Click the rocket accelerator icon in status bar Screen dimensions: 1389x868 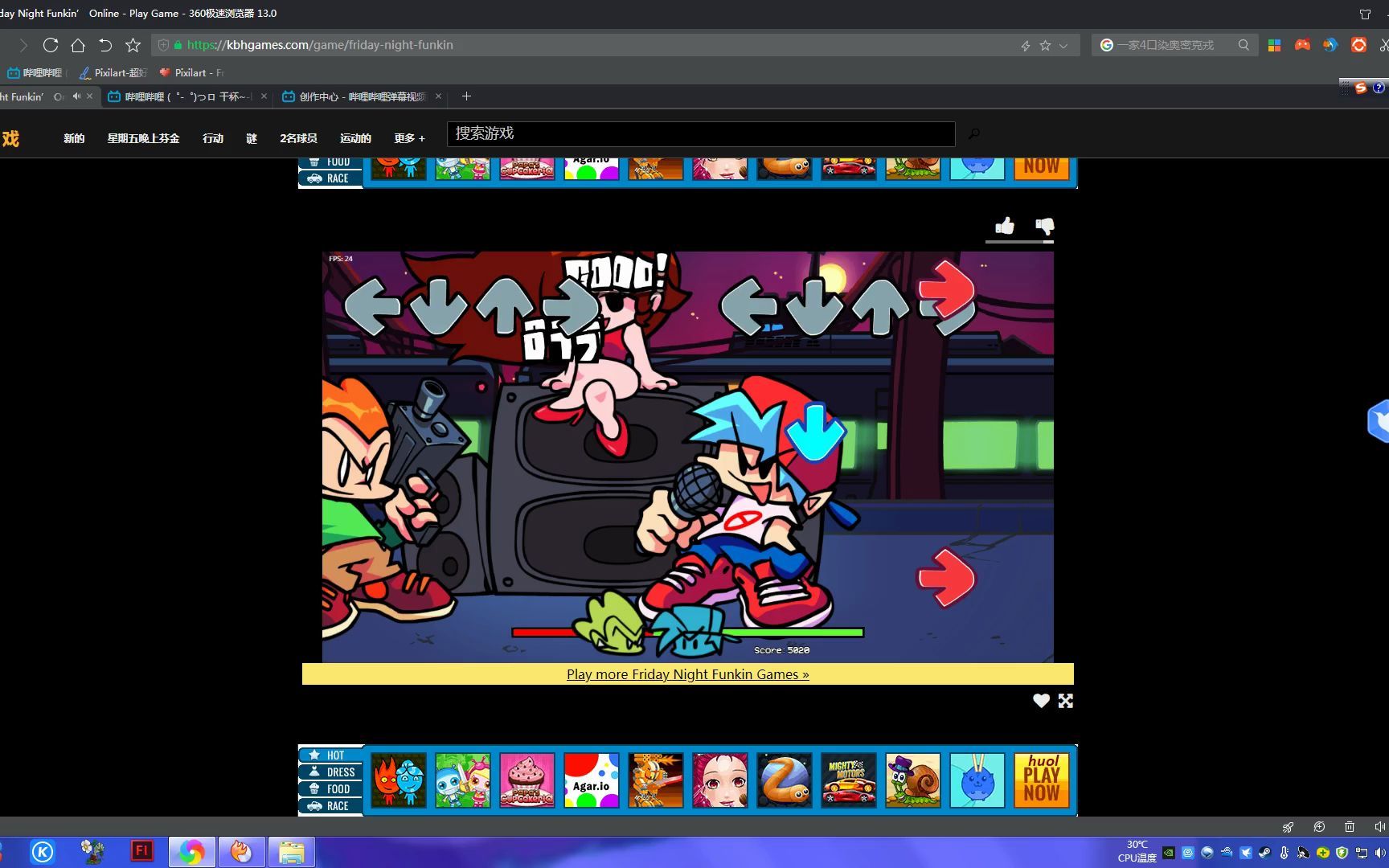pos(1289,827)
